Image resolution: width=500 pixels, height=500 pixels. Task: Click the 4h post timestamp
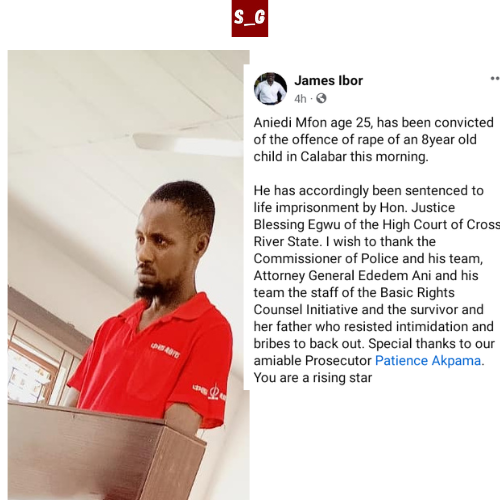300,99
